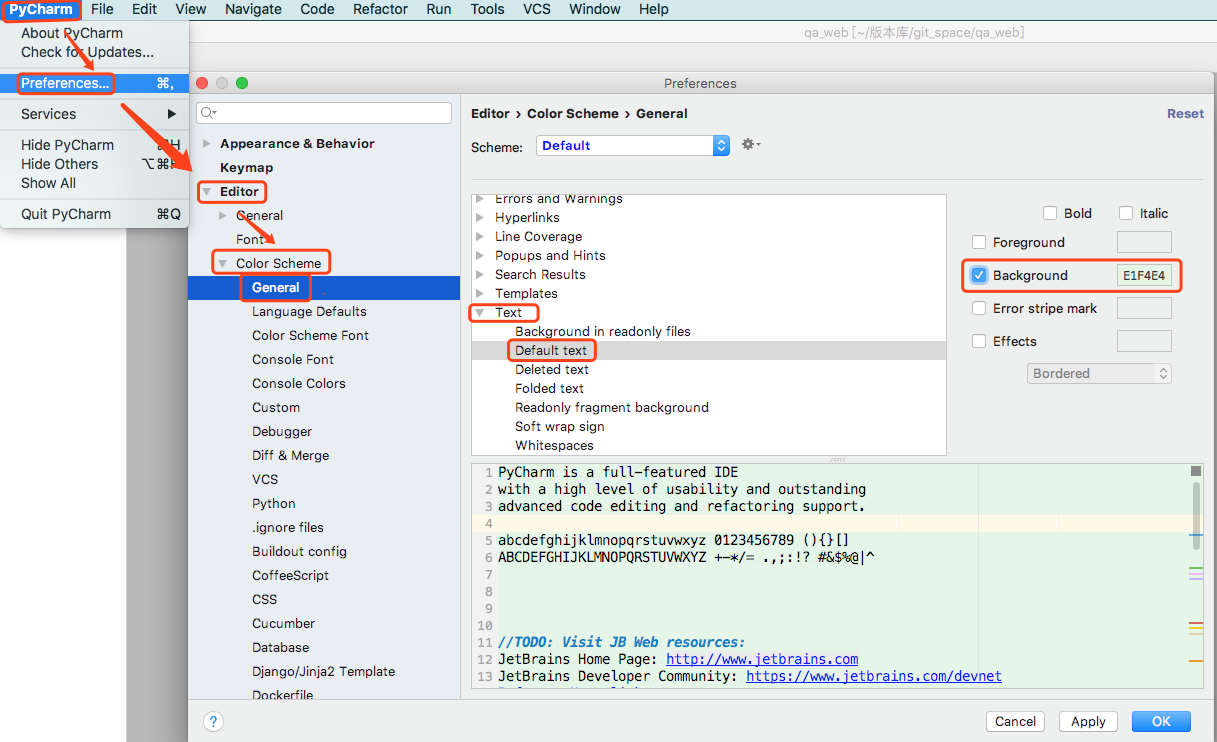Open the PyCharm application menu

(x=41, y=9)
